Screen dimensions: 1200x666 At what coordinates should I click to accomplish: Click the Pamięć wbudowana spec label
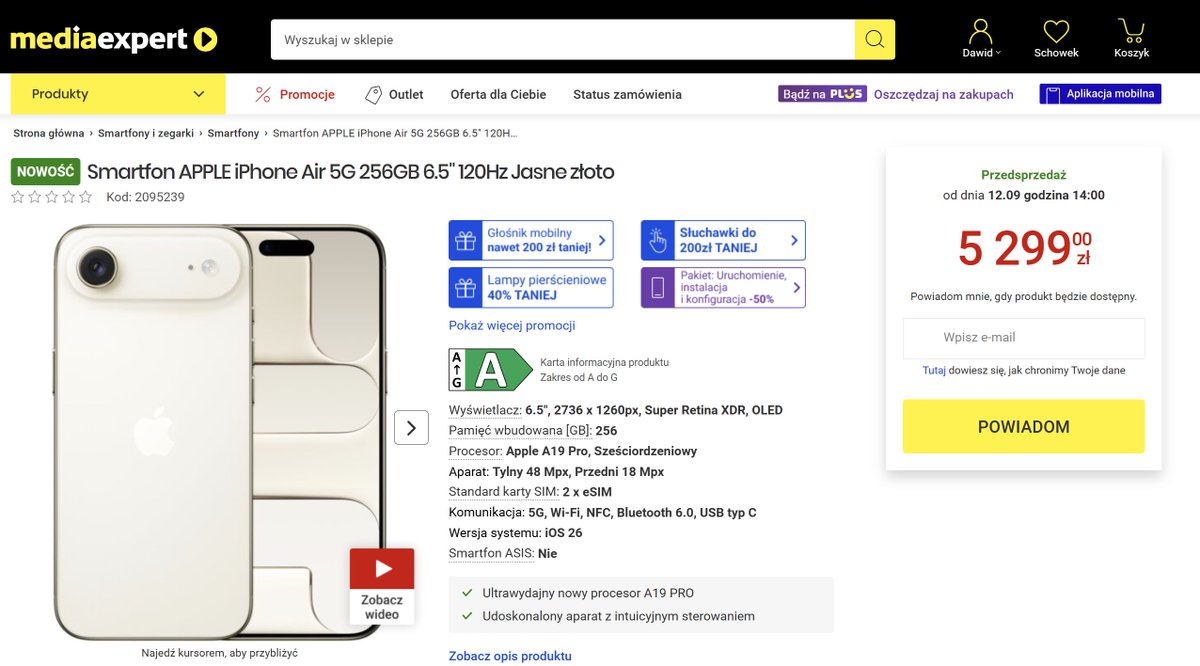[520, 431]
